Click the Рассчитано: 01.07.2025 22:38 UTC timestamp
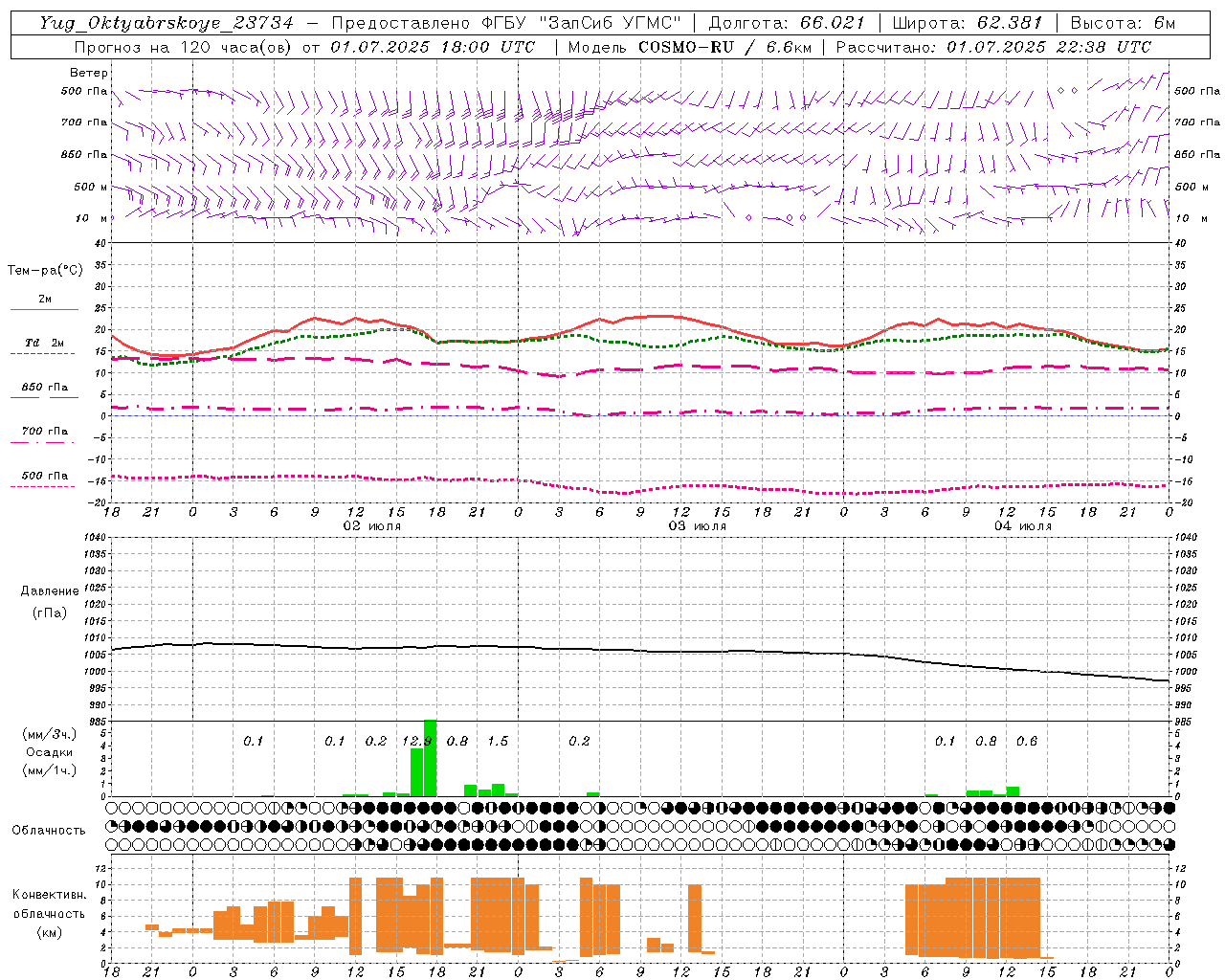 point(993,47)
